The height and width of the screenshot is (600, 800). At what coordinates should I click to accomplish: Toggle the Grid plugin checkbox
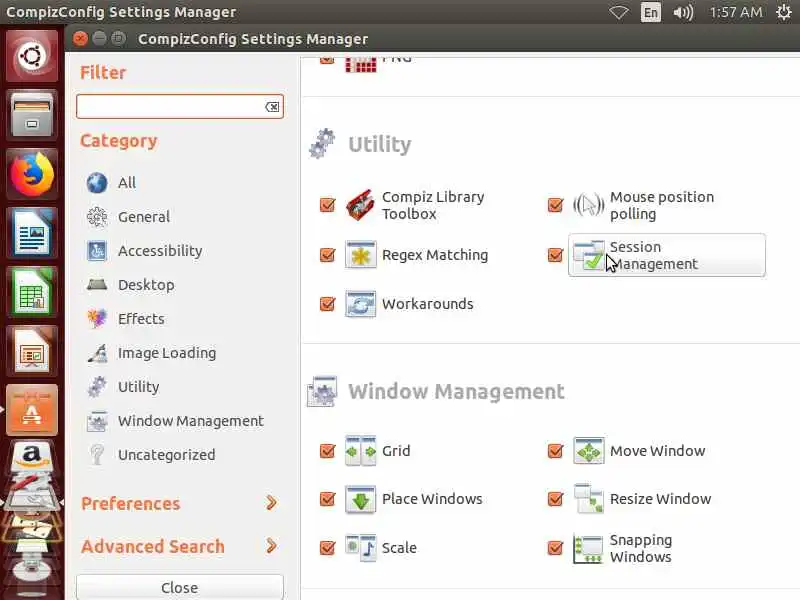(x=327, y=451)
